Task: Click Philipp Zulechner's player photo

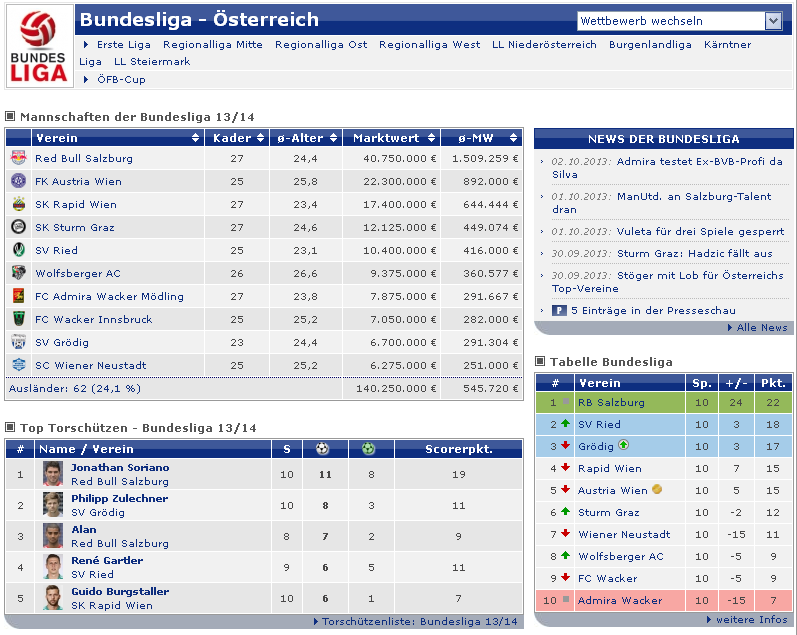Action: [x=53, y=505]
